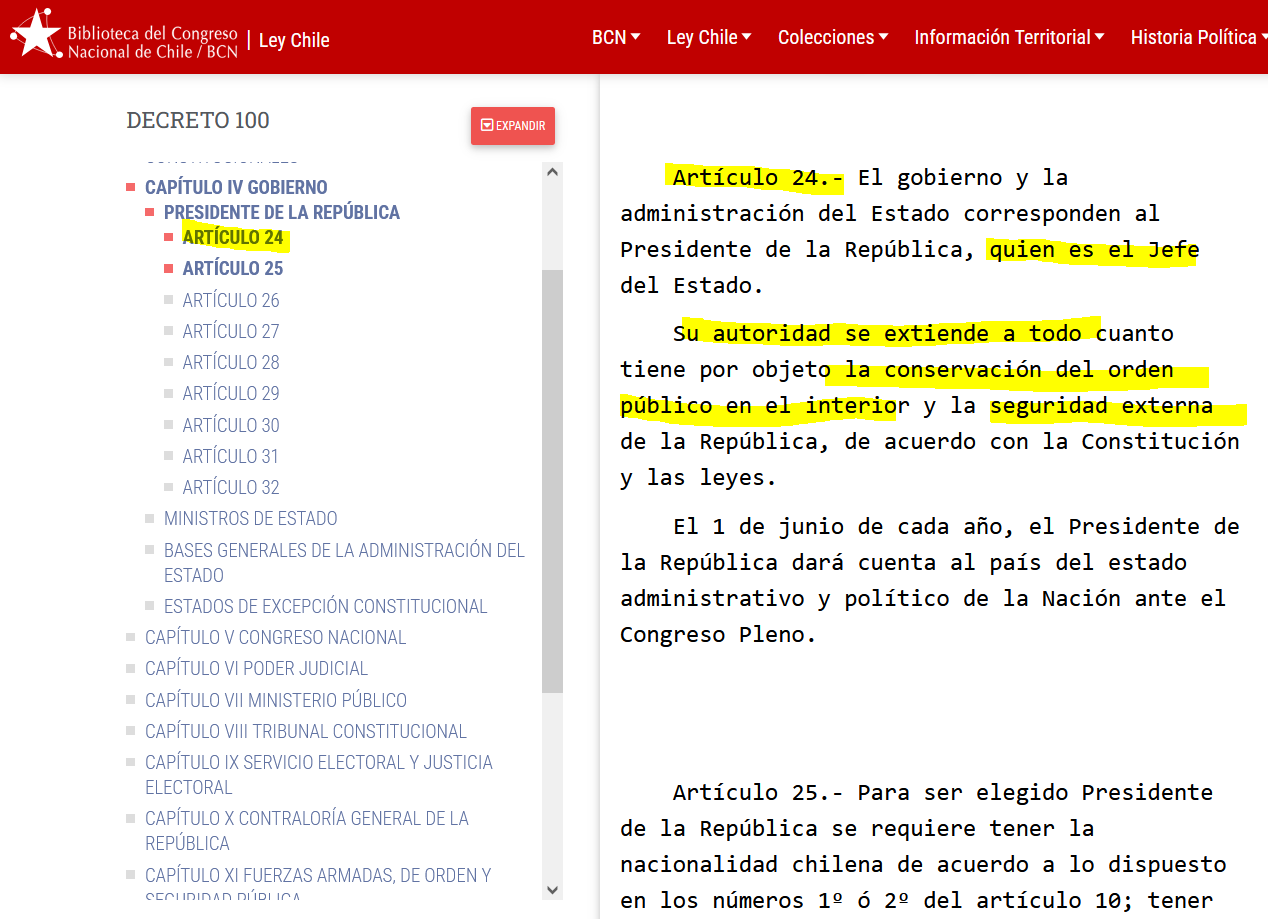Click the Ley Chile header link
Image resolution: width=1268 pixels, height=919 pixels.
(294, 41)
